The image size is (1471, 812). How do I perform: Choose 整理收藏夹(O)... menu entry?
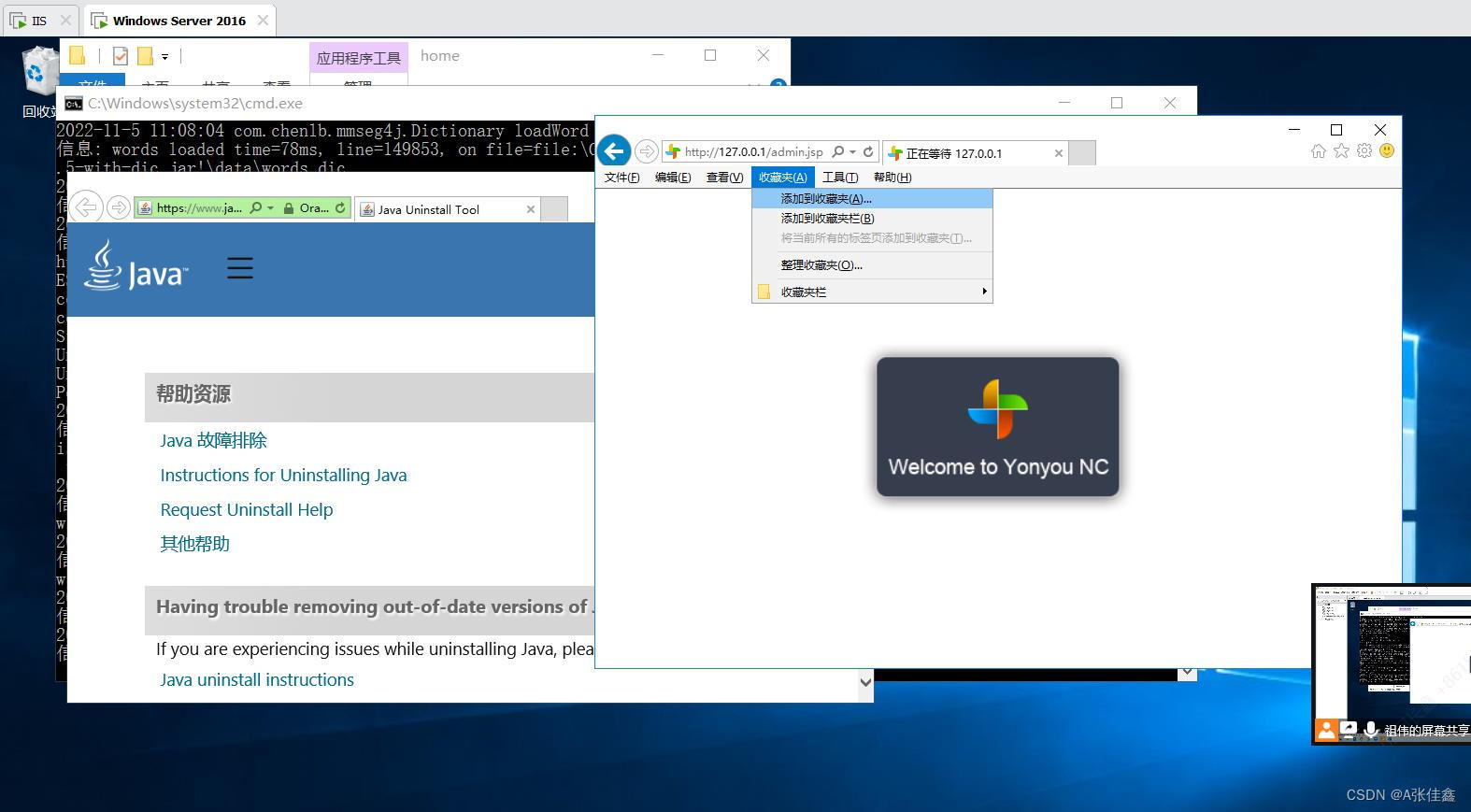click(872, 264)
